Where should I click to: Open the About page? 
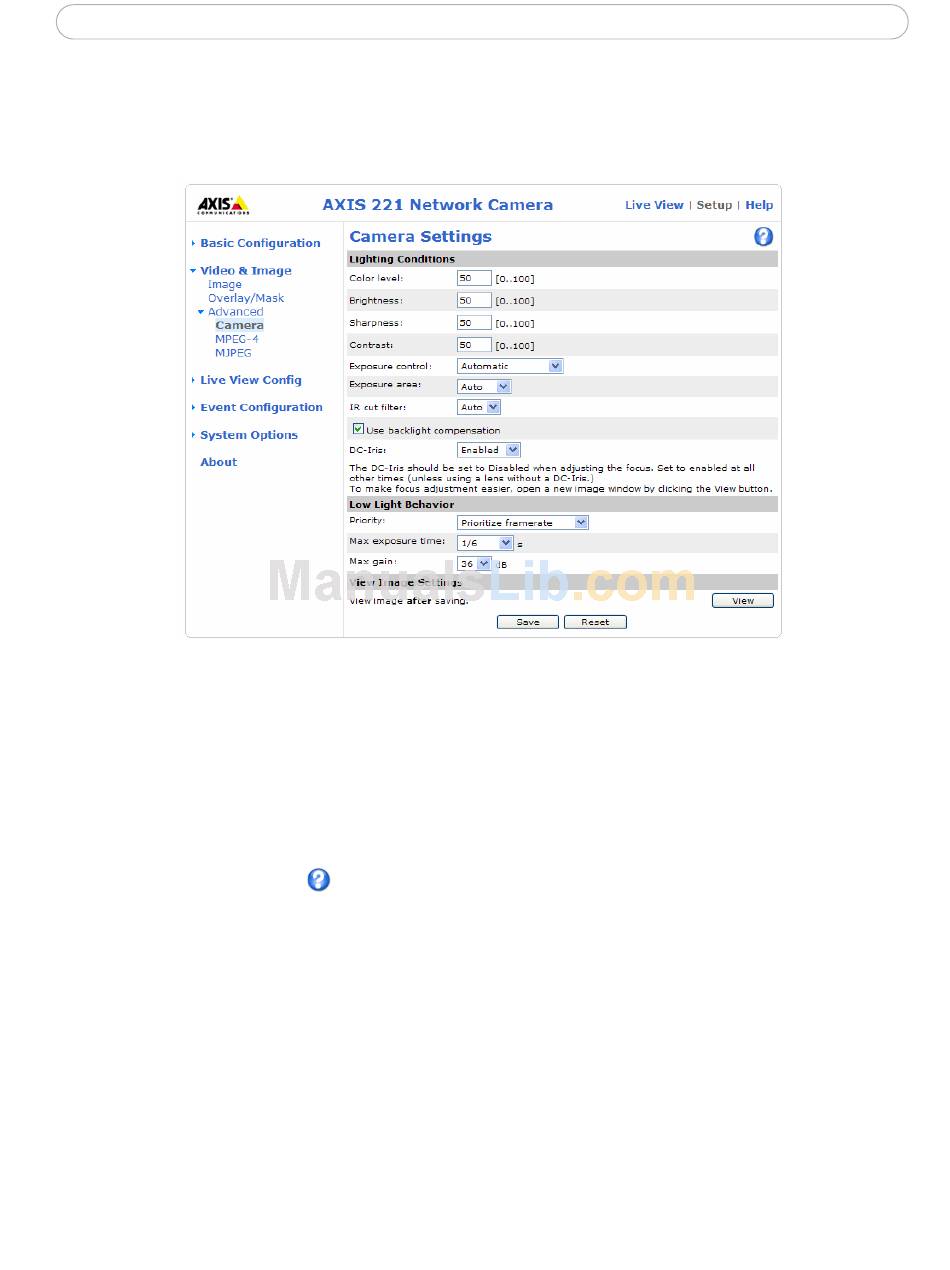(x=219, y=462)
